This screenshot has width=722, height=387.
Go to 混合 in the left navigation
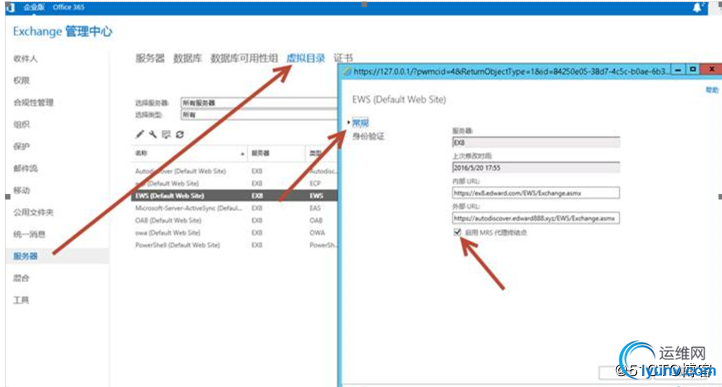click(21, 278)
